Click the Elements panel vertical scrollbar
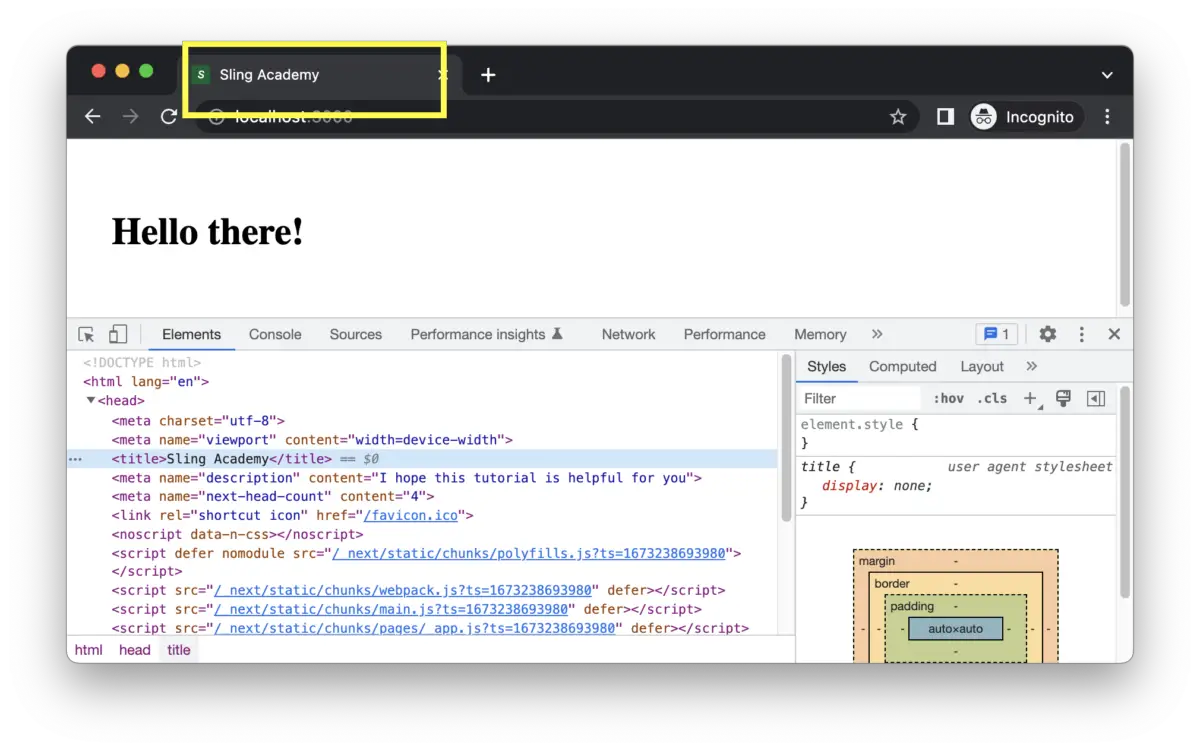Screen dimensions: 1200x751 [786, 437]
